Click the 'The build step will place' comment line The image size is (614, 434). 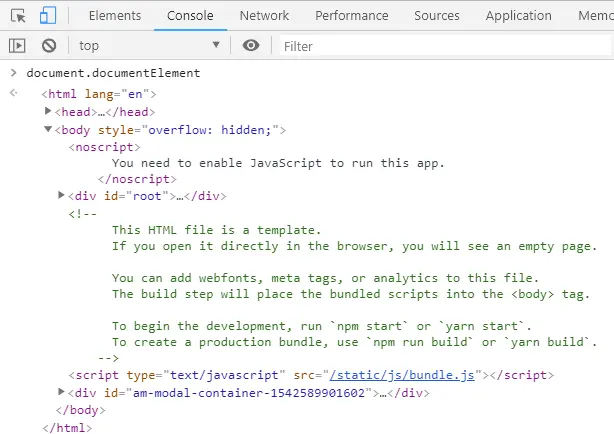point(351,294)
